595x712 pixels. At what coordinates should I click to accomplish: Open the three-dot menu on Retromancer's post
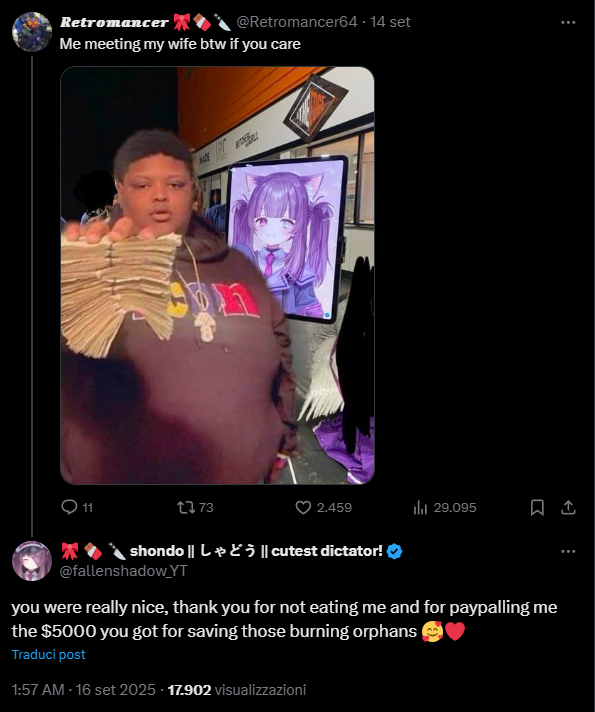click(568, 22)
